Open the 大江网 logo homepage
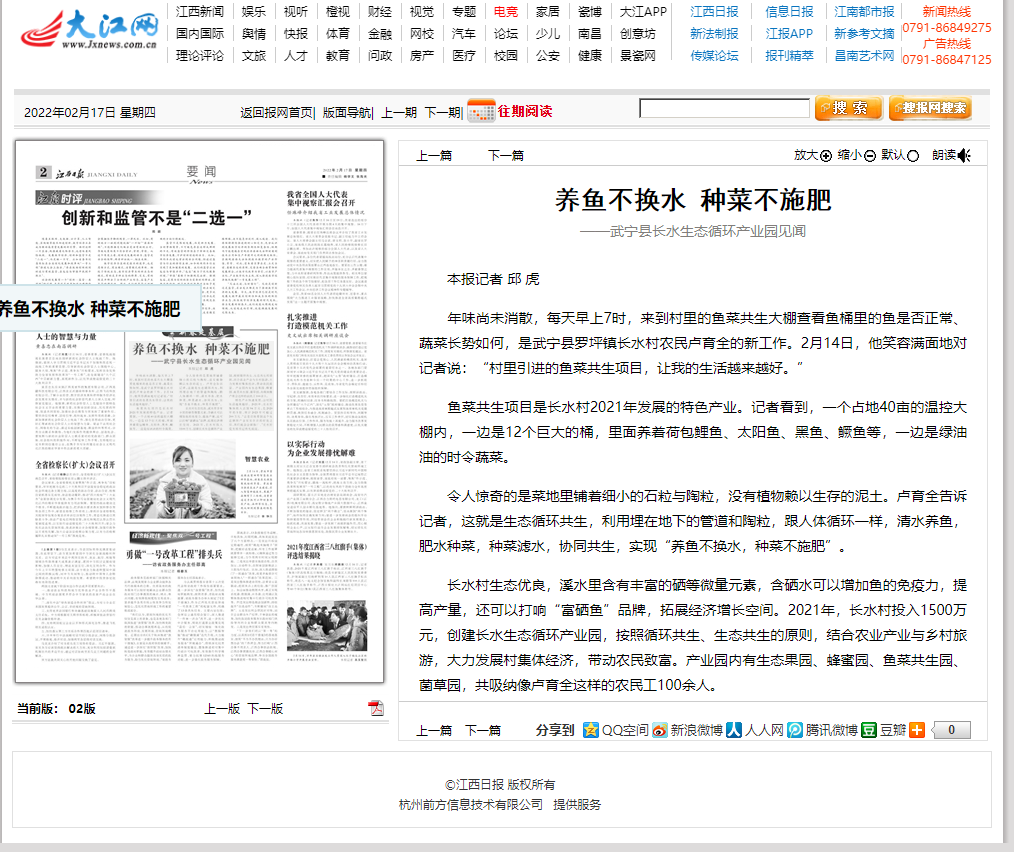1014x852 pixels. pos(89,29)
